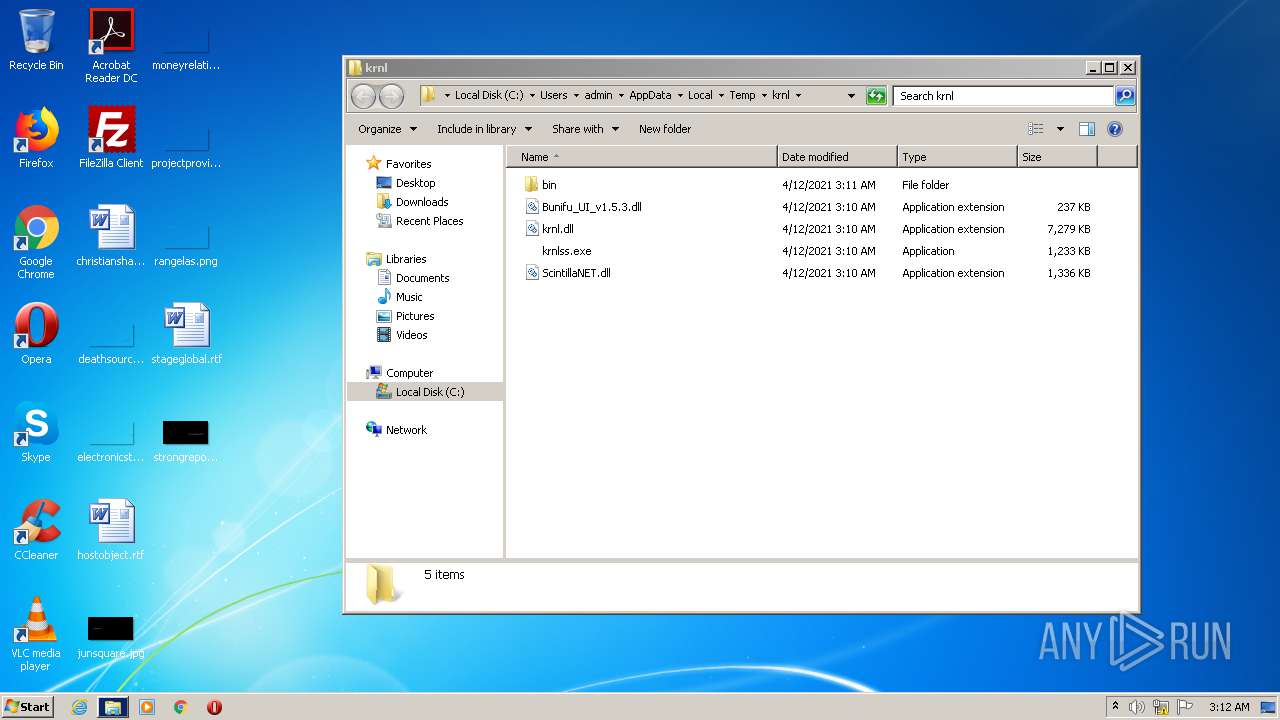1280x720 pixels.
Task: Click the refresh button beside address bar
Action: point(876,96)
